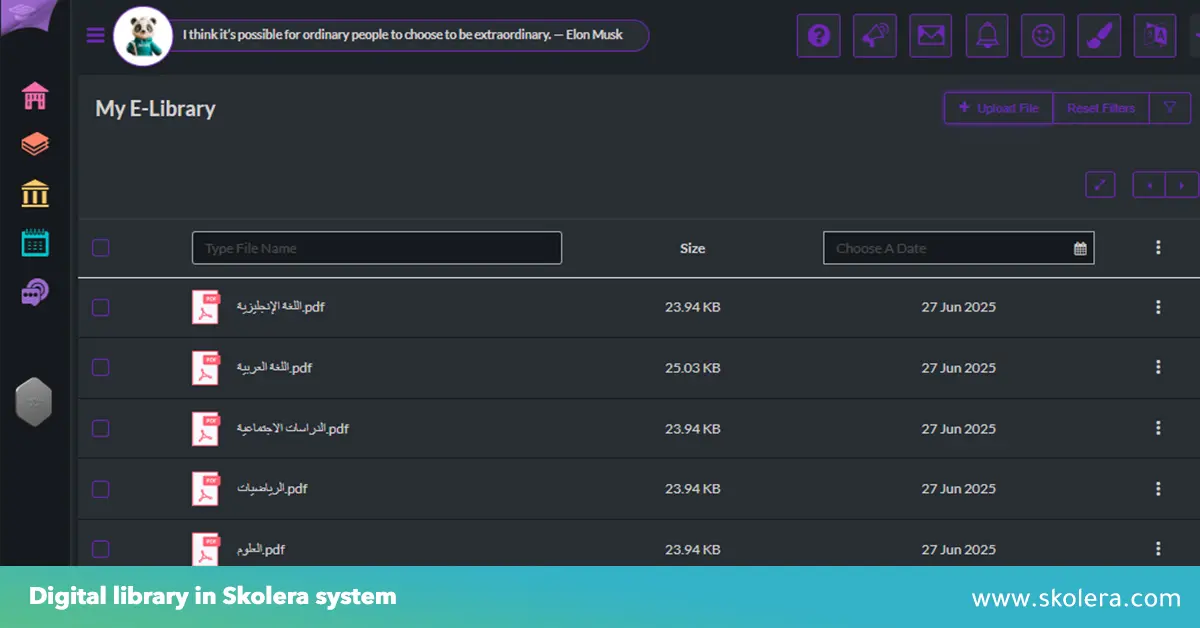
Task: Check notifications using the bell icon
Action: [x=986, y=35]
